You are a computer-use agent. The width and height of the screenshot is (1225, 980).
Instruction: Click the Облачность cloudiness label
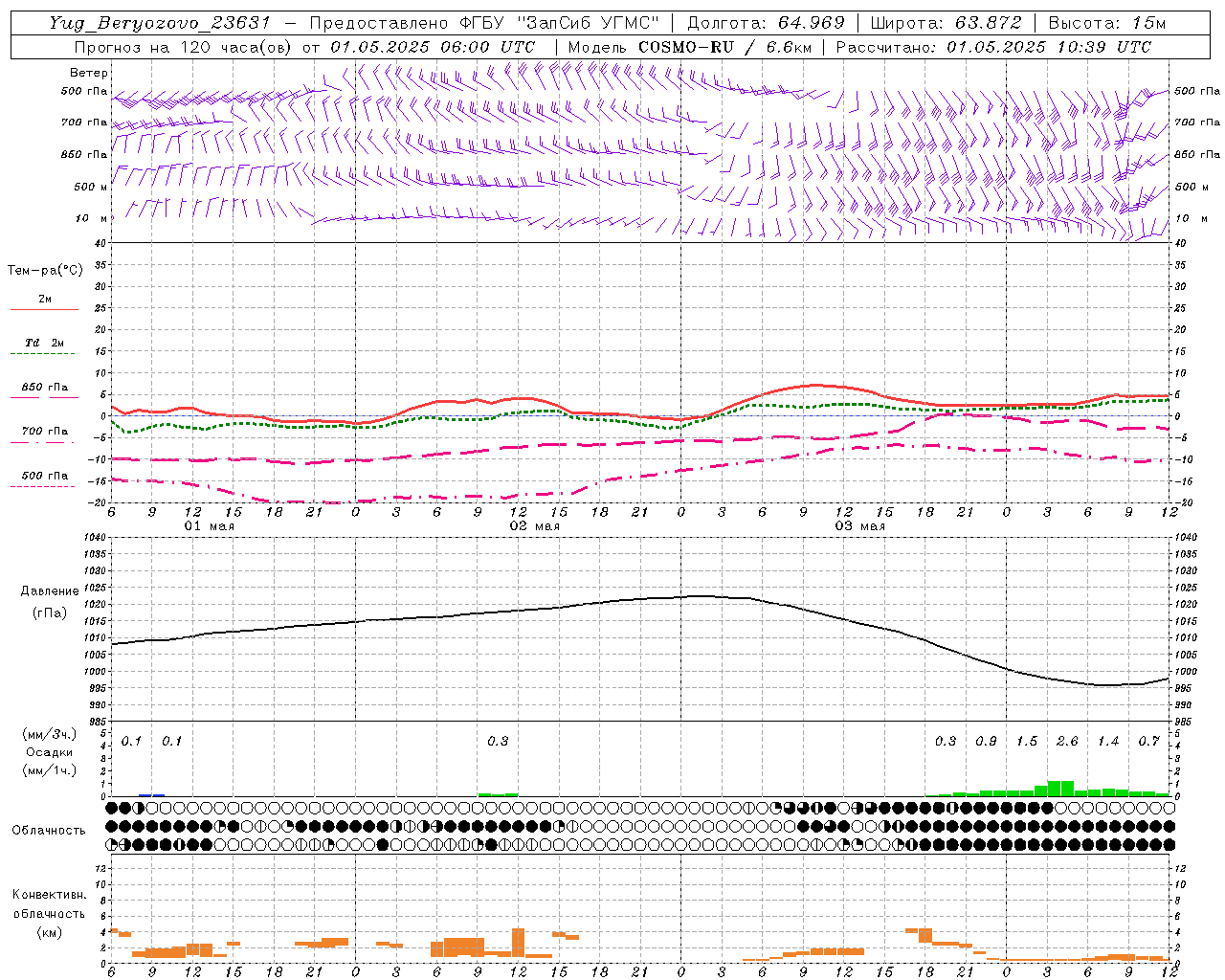tap(49, 830)
